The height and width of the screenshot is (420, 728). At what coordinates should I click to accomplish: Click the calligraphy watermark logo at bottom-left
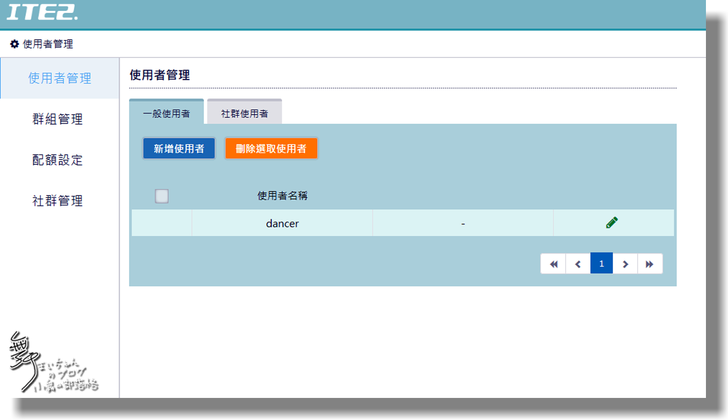pos(50,363)
